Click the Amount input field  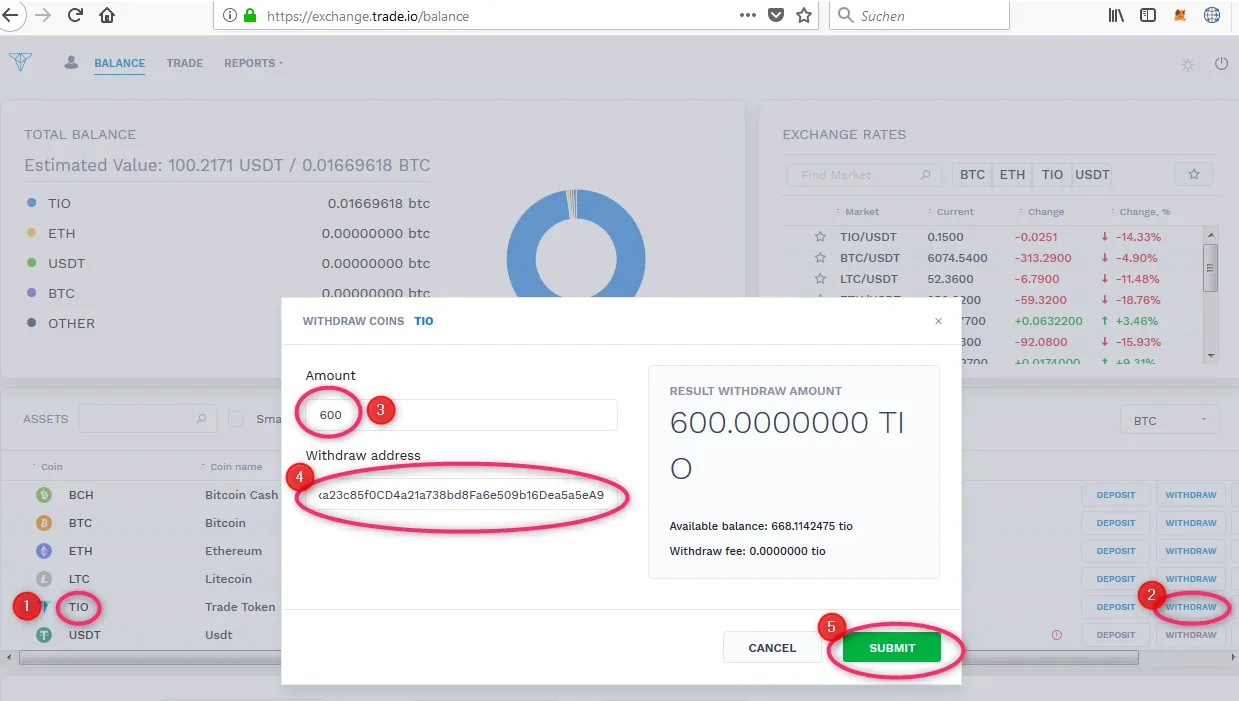[x=462, y=415]
